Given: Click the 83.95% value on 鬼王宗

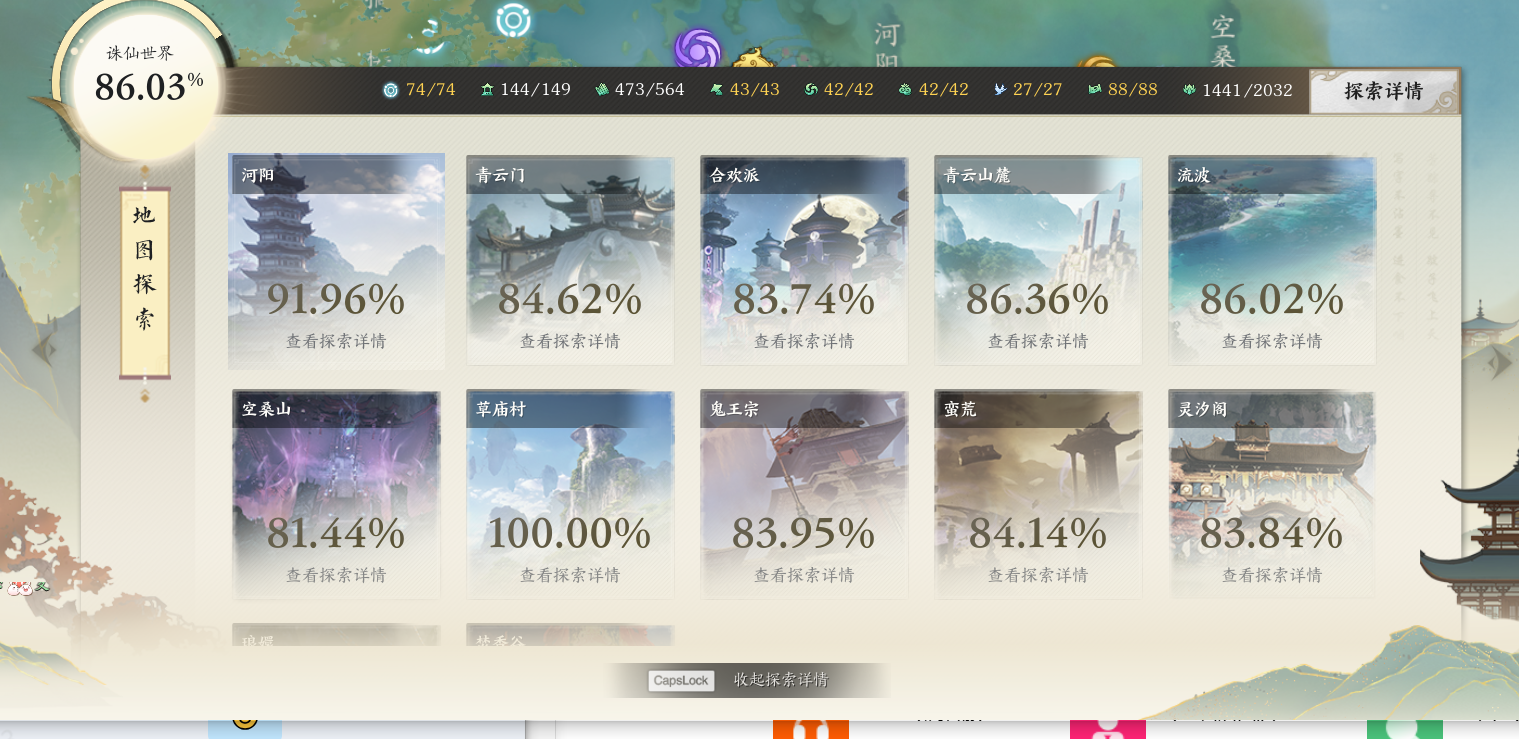Looking at the screenshot, I should coord(804,533).
